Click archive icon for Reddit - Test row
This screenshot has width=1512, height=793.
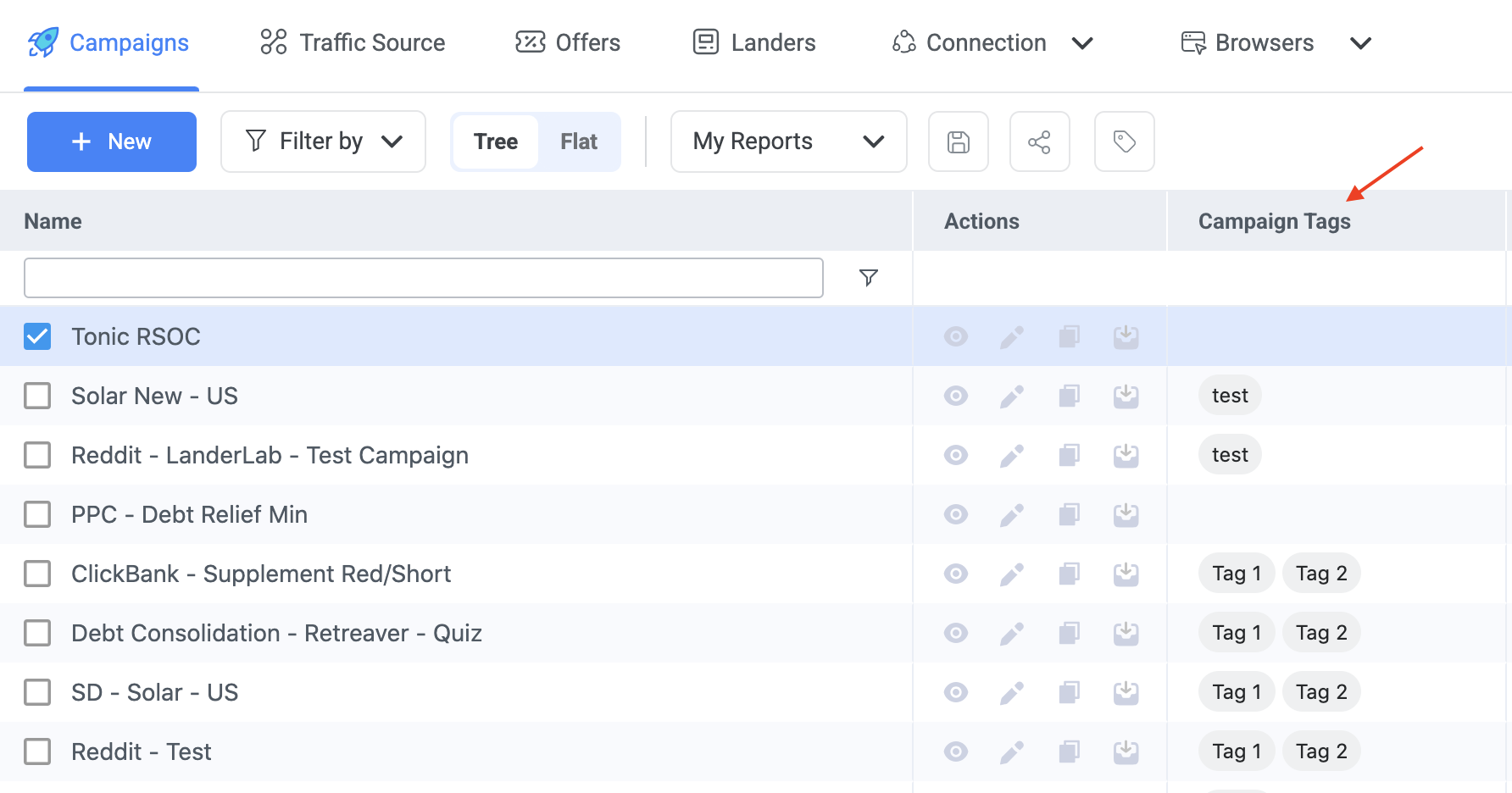1126,751
